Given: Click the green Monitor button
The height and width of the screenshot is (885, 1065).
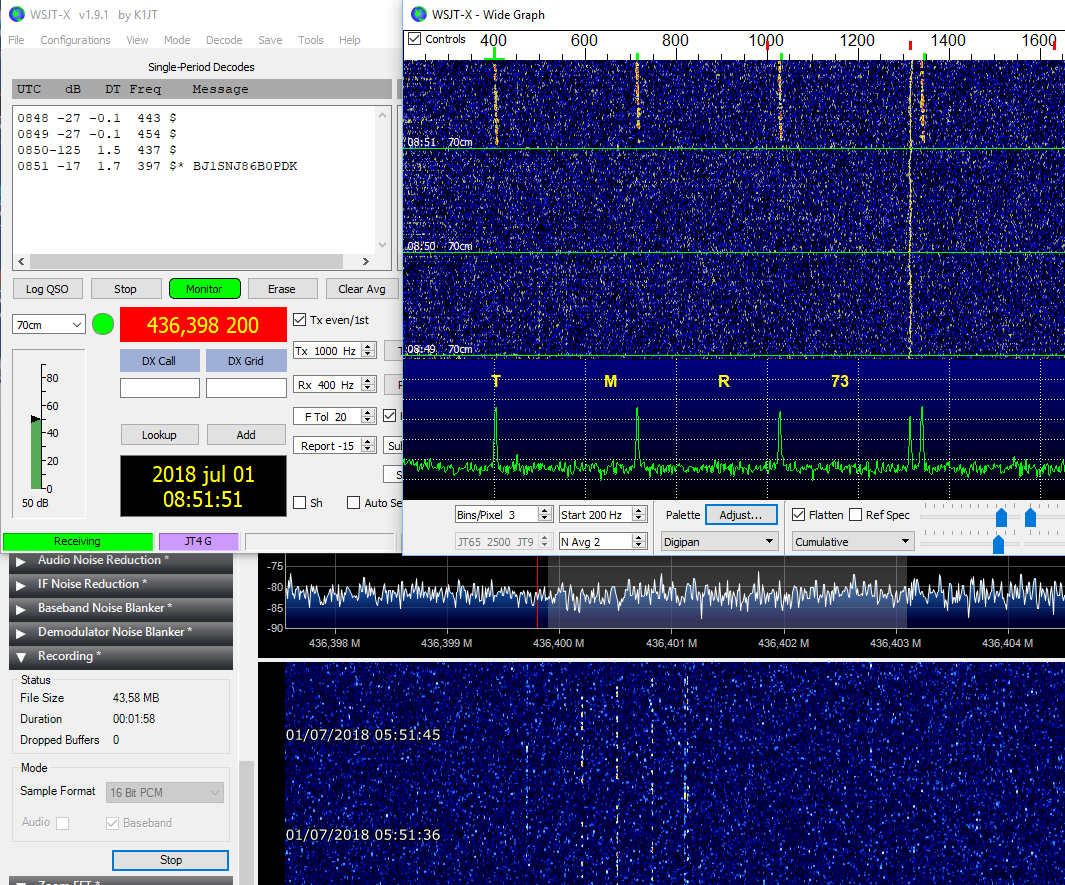Looking at the screenshot, I should tap(205, 289).
